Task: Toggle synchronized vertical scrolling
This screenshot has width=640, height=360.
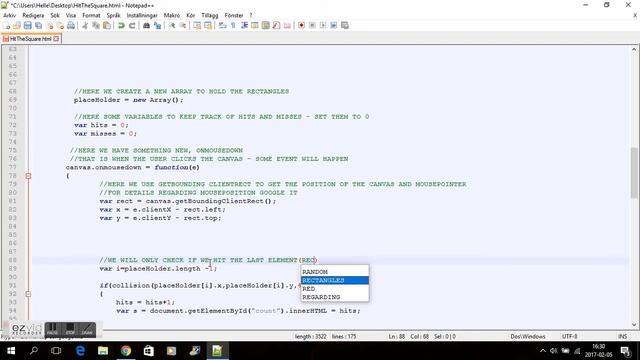Action: 197,25
